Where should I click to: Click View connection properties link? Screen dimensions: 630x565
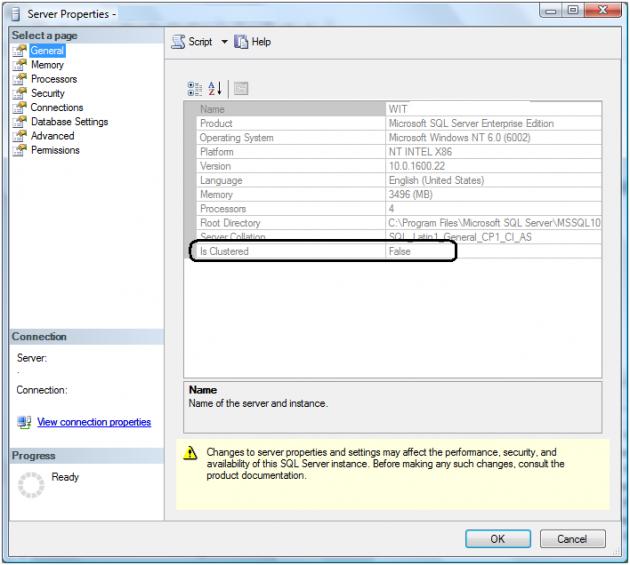tap(94, 422)
